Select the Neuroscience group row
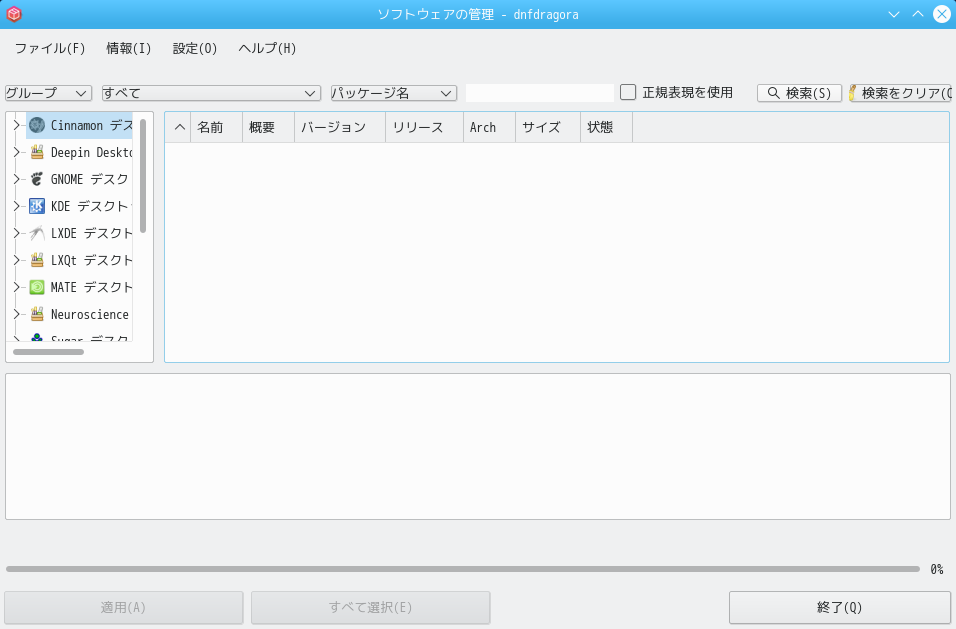The image size is (956, 629). click(x=79, y=314)
